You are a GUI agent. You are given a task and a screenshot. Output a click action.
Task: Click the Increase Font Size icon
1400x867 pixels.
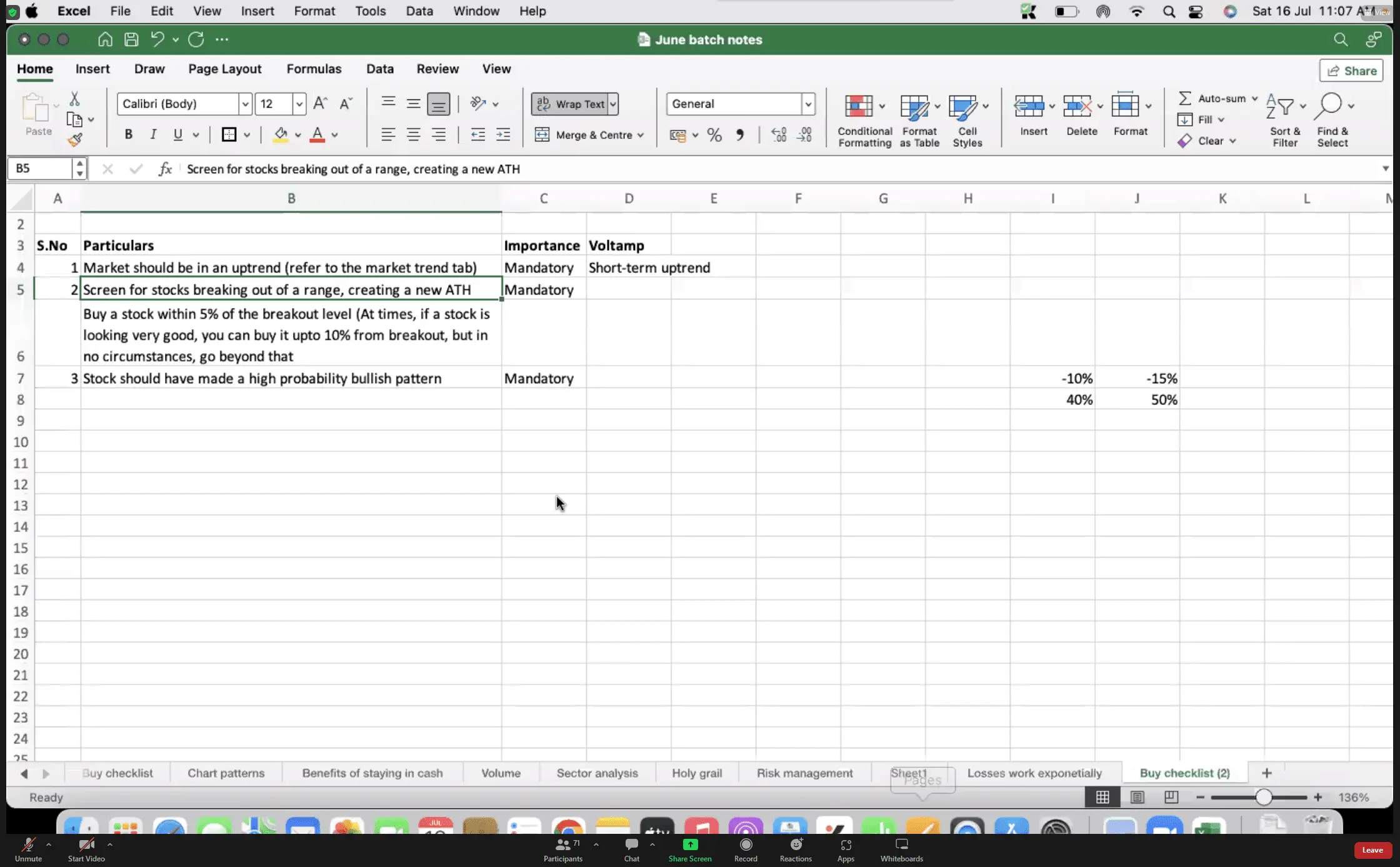320,104
